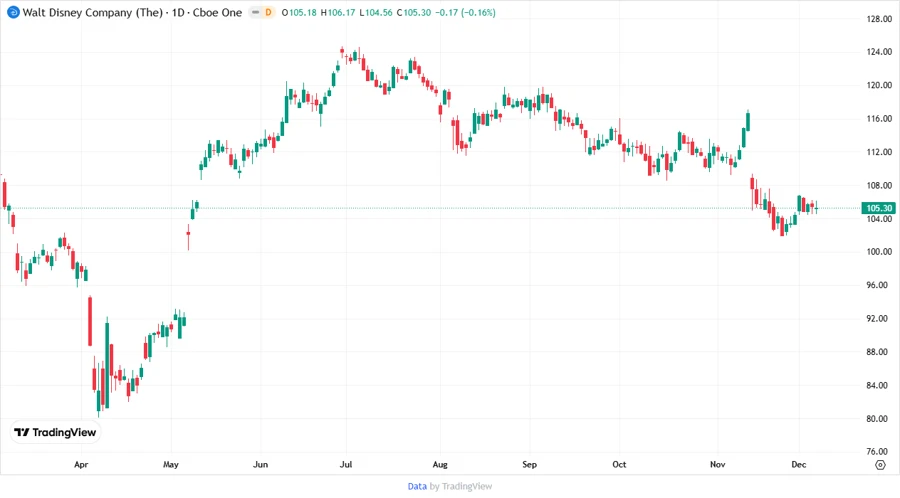The height and width of the screenshot is (498, 900).
Task: Click the grey dash market status badge
Action: [255, 12]
